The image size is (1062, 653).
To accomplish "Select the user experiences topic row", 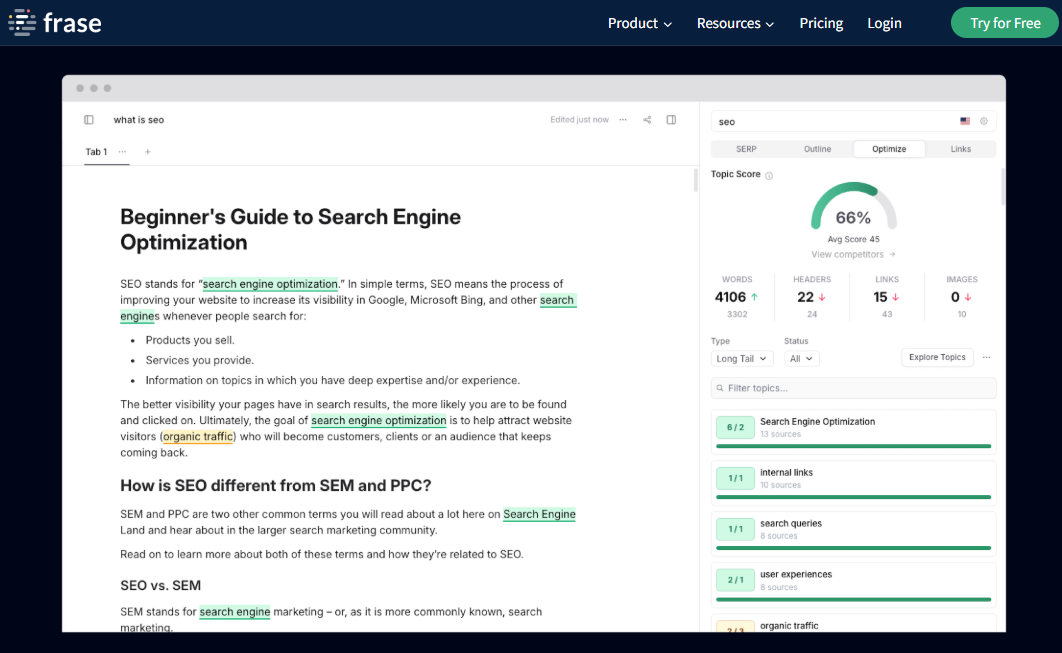I will click(x=853, y=583).
